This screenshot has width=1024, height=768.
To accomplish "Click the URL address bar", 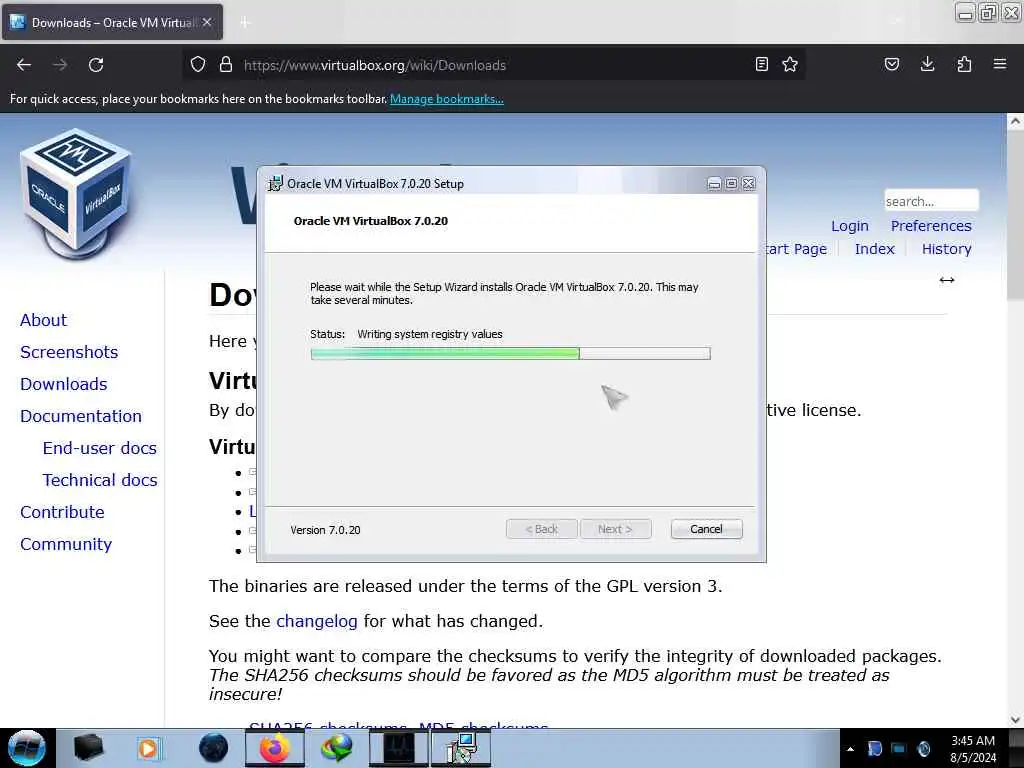I will click(x=493, y=65).
